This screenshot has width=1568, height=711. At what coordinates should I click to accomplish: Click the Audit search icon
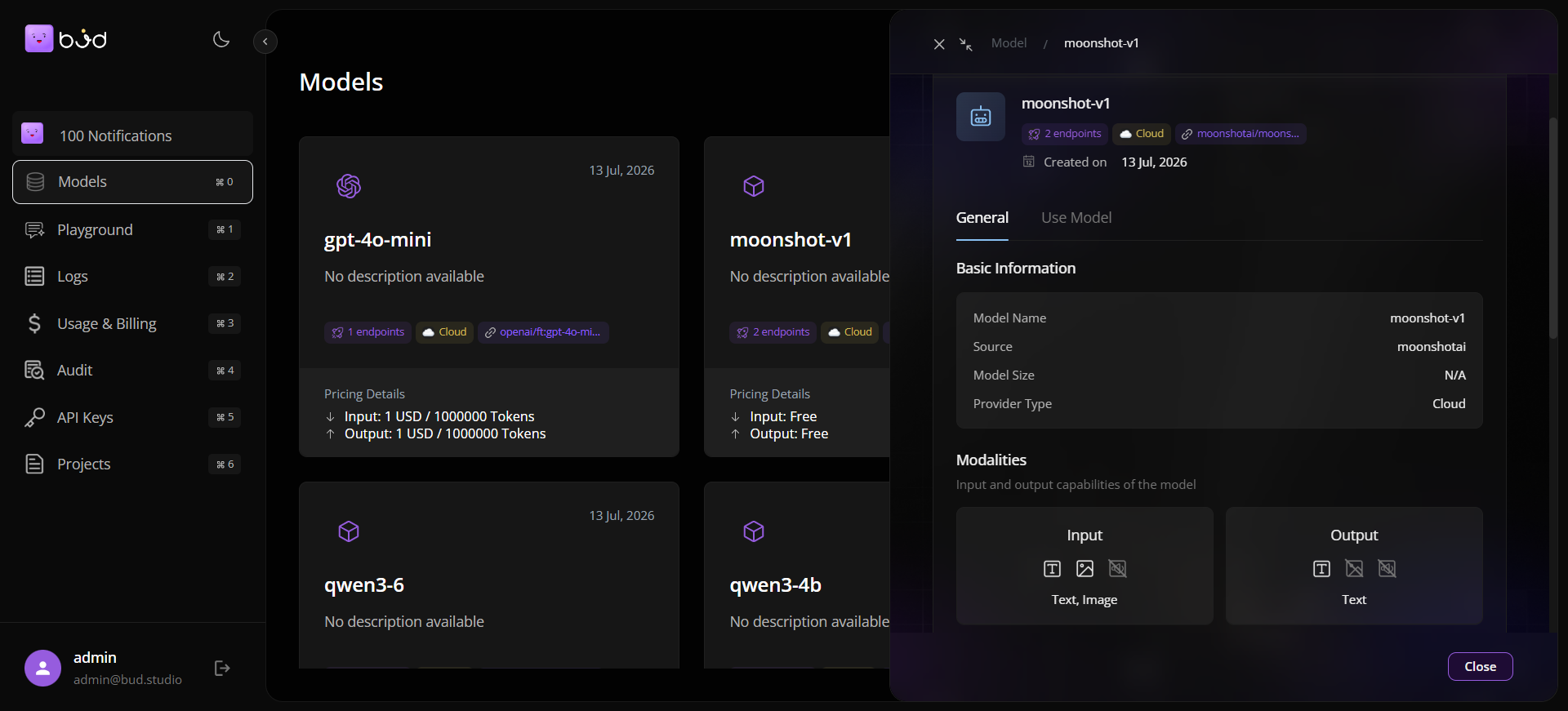click(34, 371)
